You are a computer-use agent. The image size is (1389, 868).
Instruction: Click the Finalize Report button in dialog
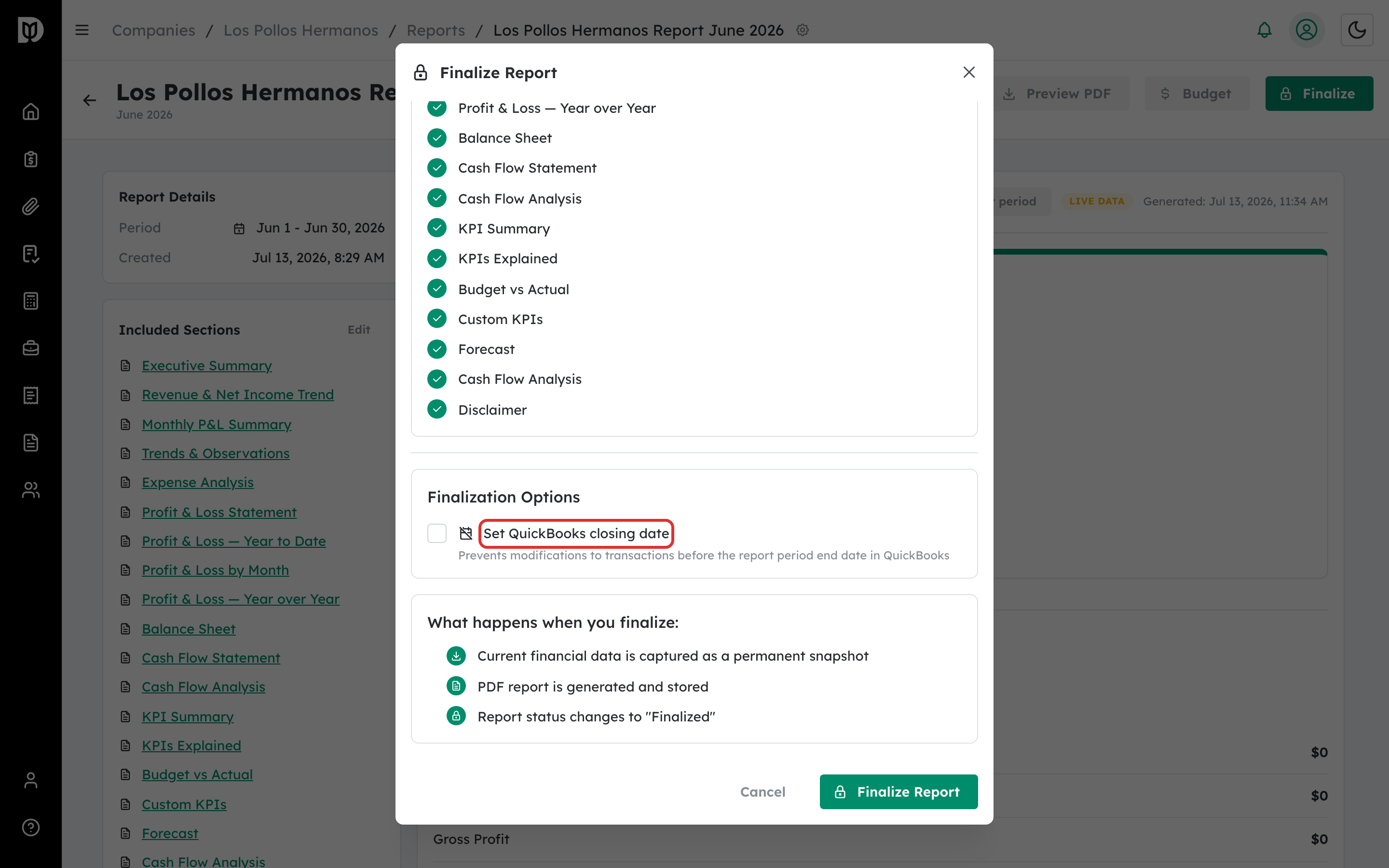898,792
